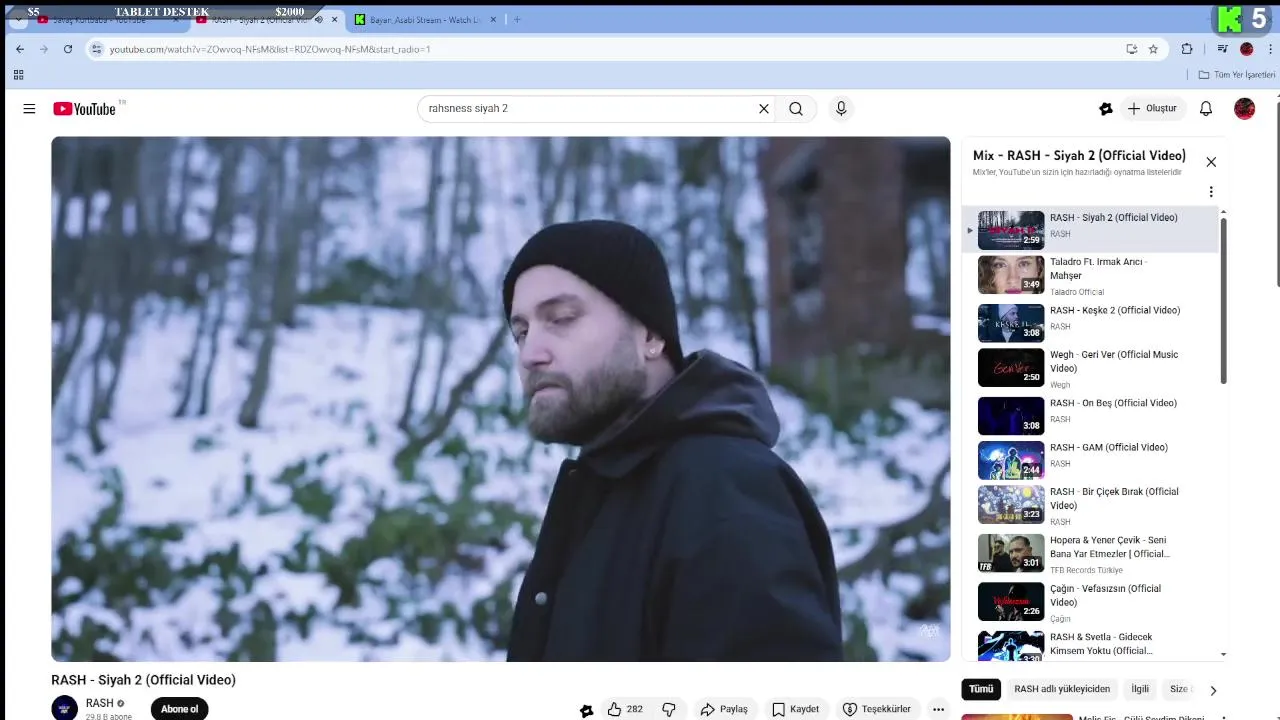Image resolution: width=1280 pixels, height=720 pixels.
Task: Close the RASH - Siyah 2 tab
Action: (x=334, y=20)
